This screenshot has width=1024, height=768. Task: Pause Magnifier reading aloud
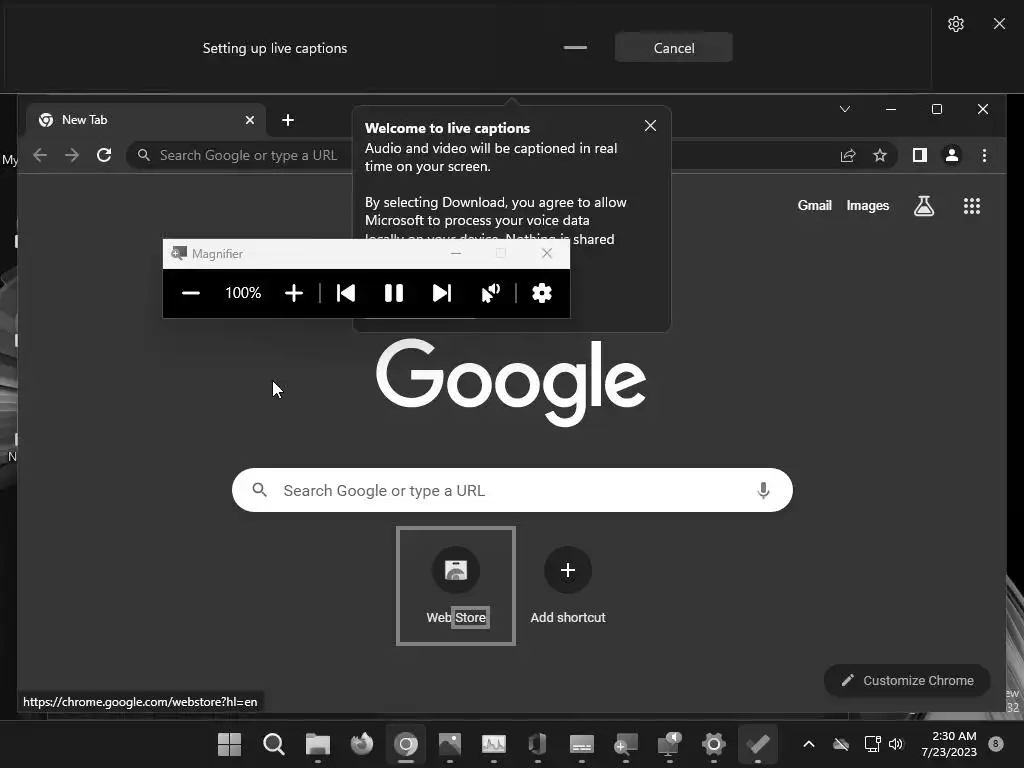pyautogui.click(x=394, y=293)
